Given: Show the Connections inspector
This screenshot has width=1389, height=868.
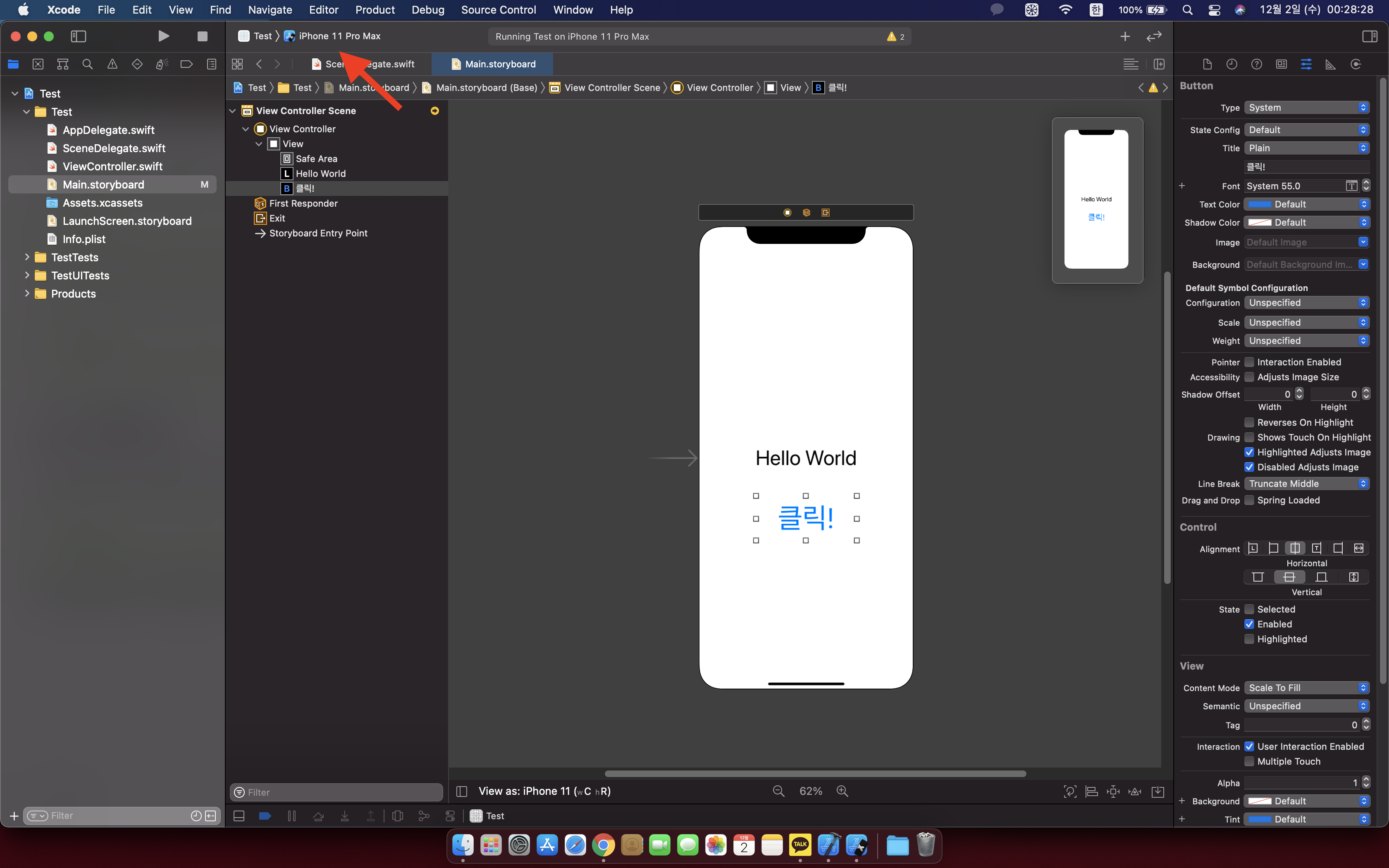Looking at the screenshot, I should [1356, 64].
